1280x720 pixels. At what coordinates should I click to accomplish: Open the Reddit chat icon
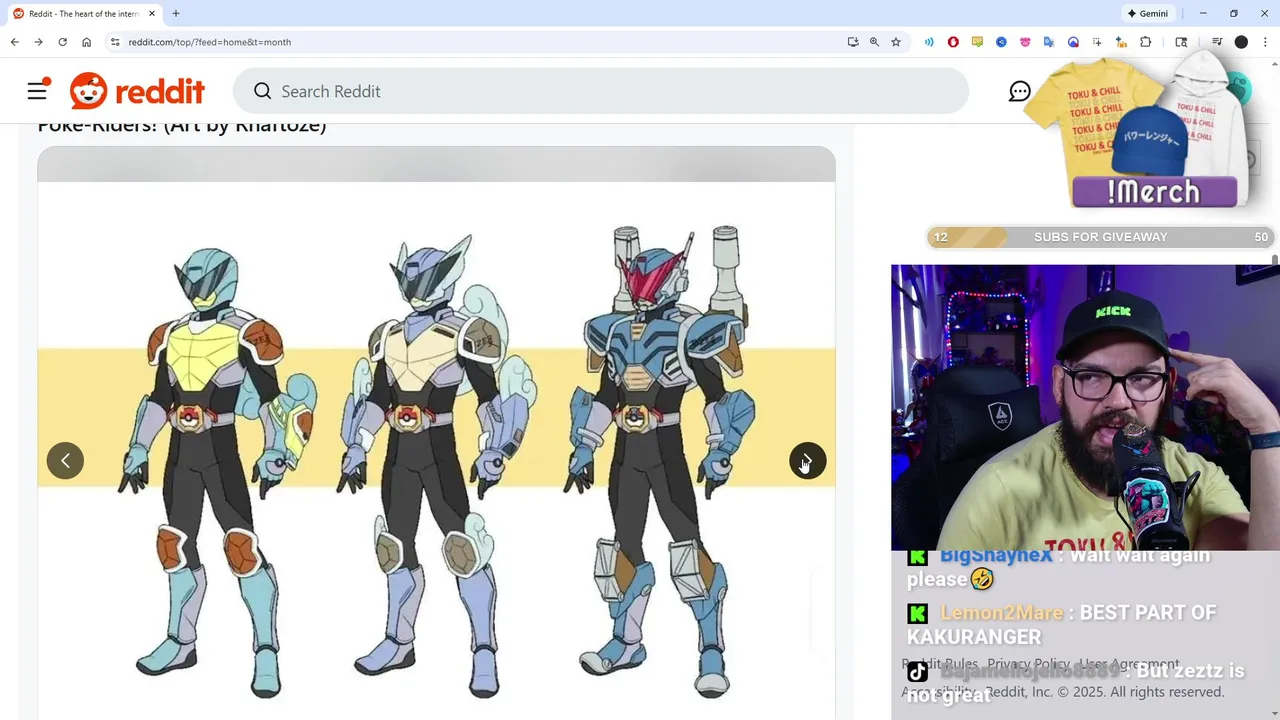point(1019,91)
